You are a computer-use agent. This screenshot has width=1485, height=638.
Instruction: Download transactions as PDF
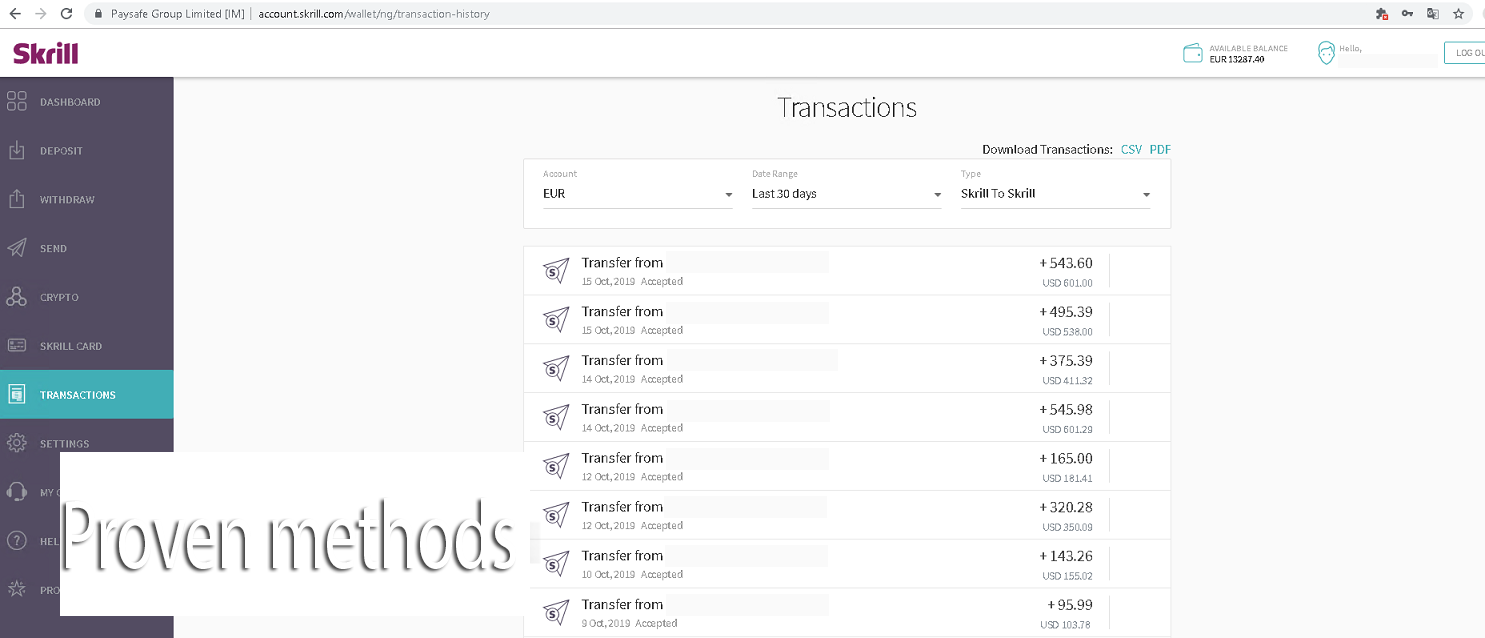coord(1160,150)
